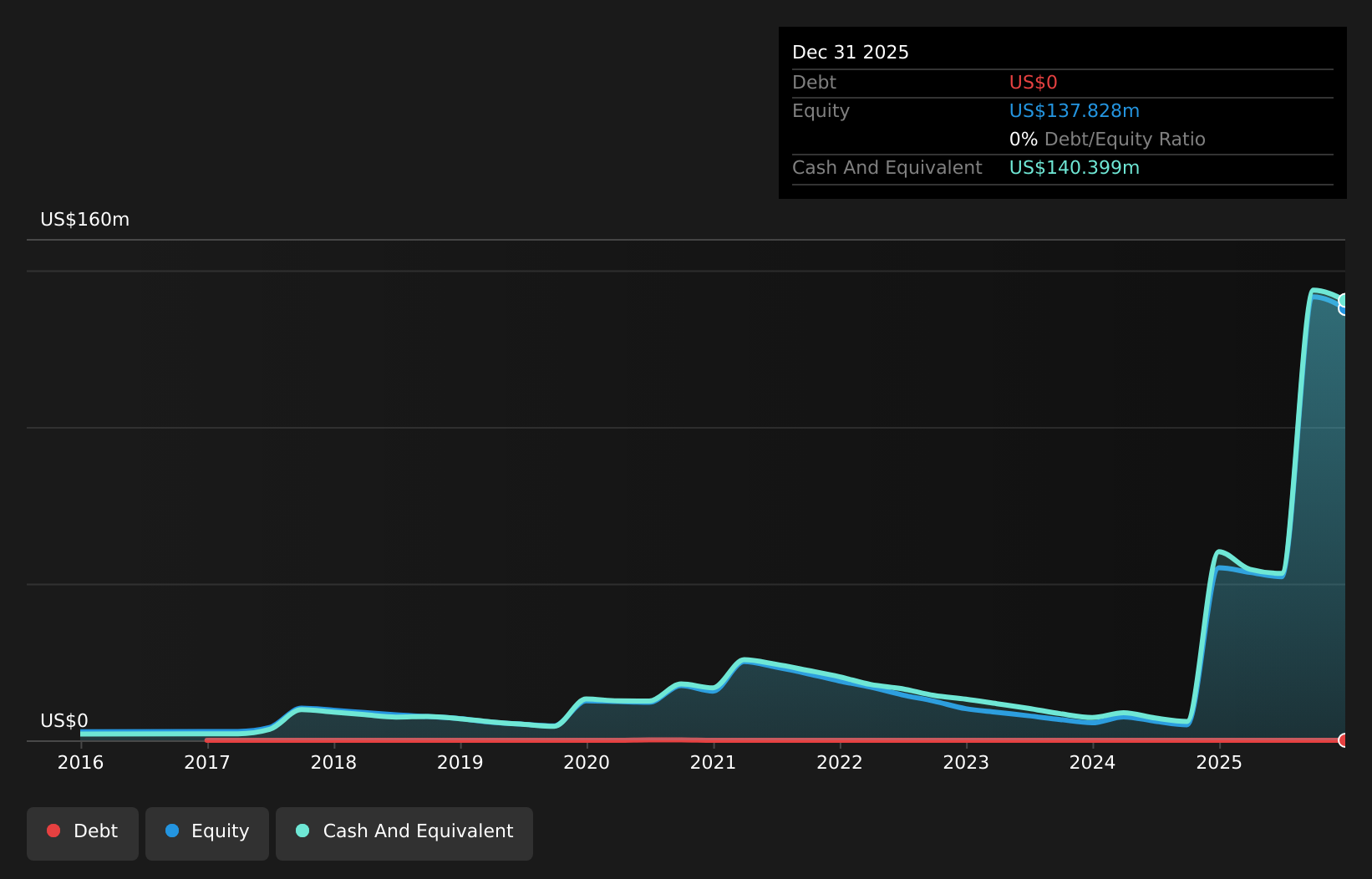The width and height of the screenshot is (1372, 879).
Task: Click the US$0 y-axis label
Action: [x=64, y=721]
